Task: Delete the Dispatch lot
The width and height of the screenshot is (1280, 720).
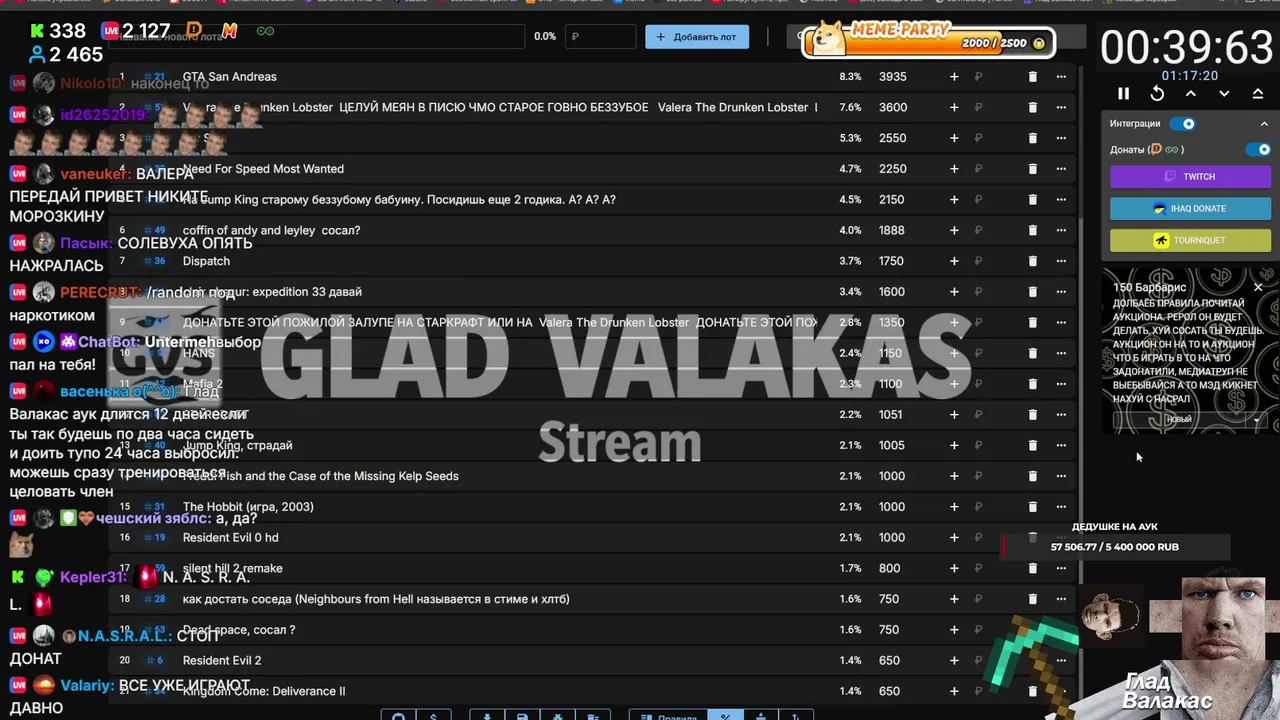Action: (x=1033, y=261)
